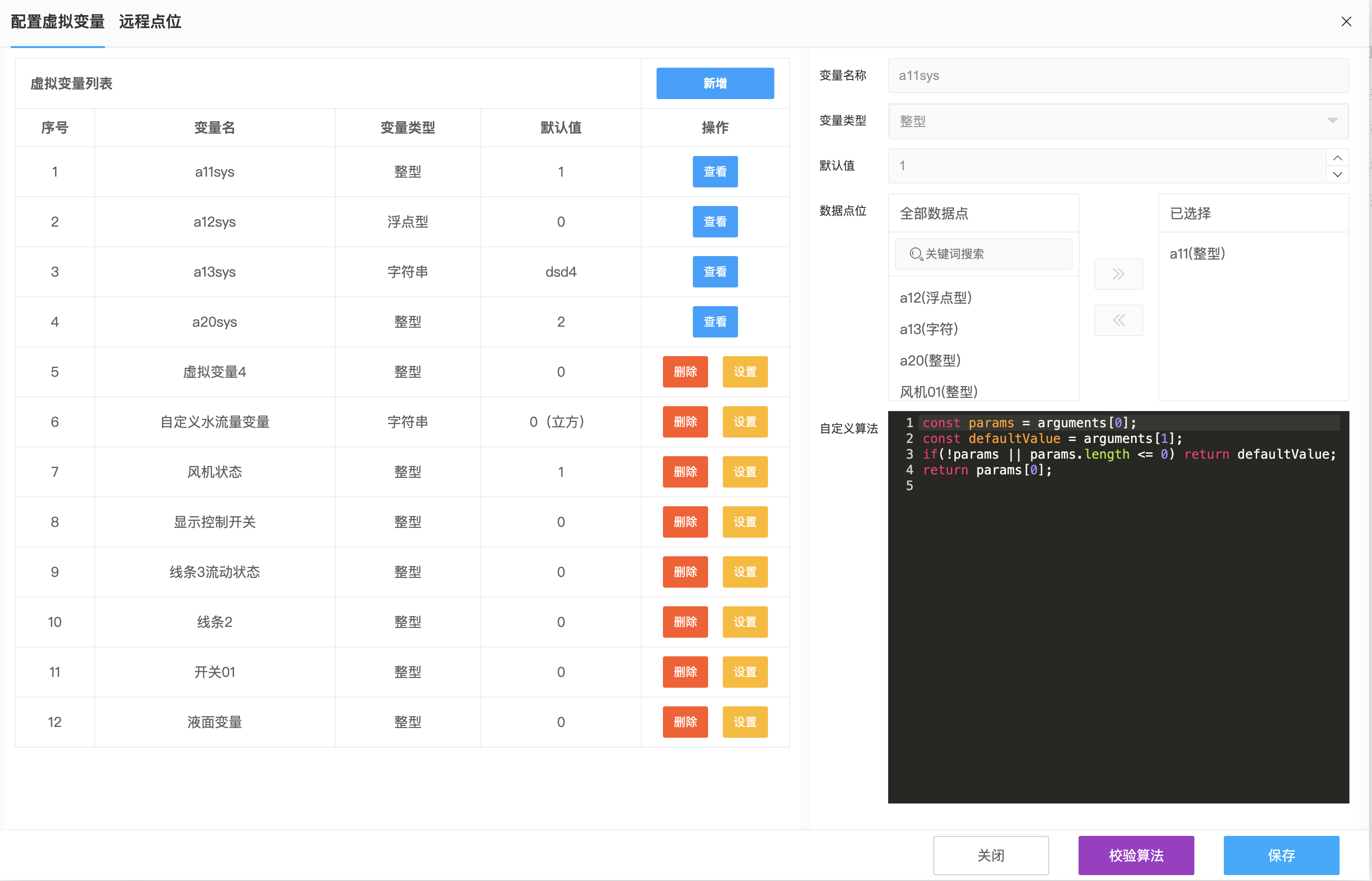
Task: Click the dsd4 default value cell
Action: [561, 272]
